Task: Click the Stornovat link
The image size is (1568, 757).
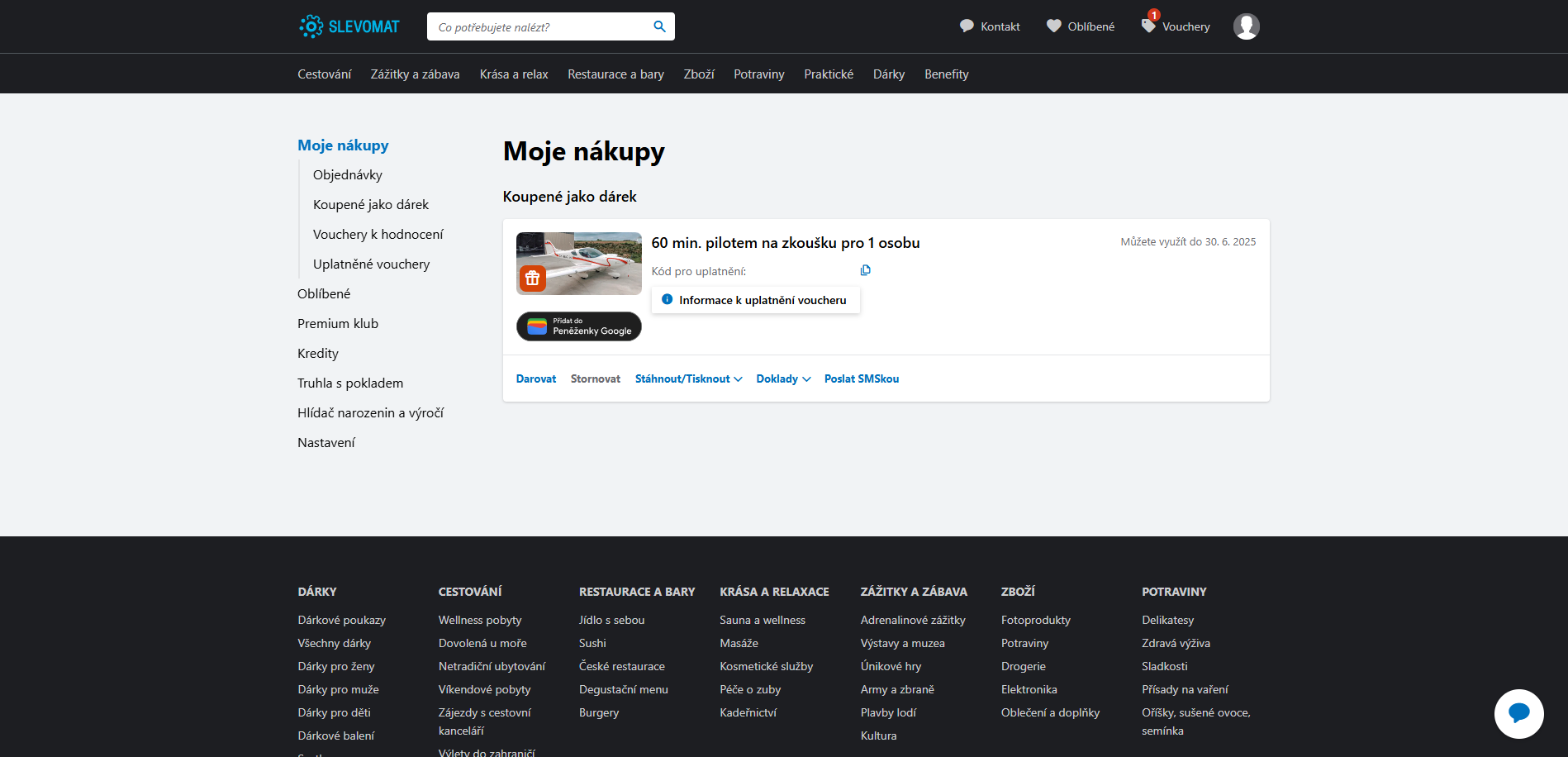Action: (596, 378)
